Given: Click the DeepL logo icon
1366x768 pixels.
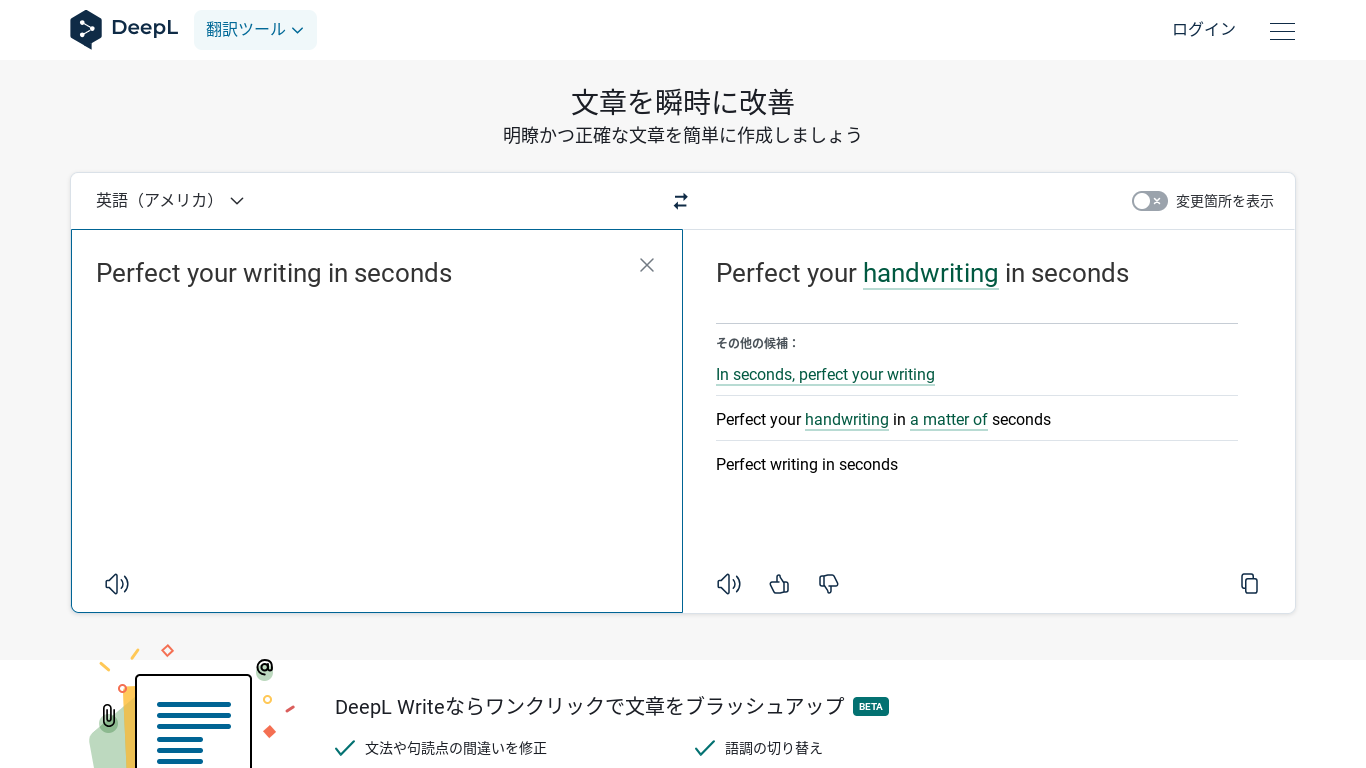Looking at the screenshot, I should 86,29.
